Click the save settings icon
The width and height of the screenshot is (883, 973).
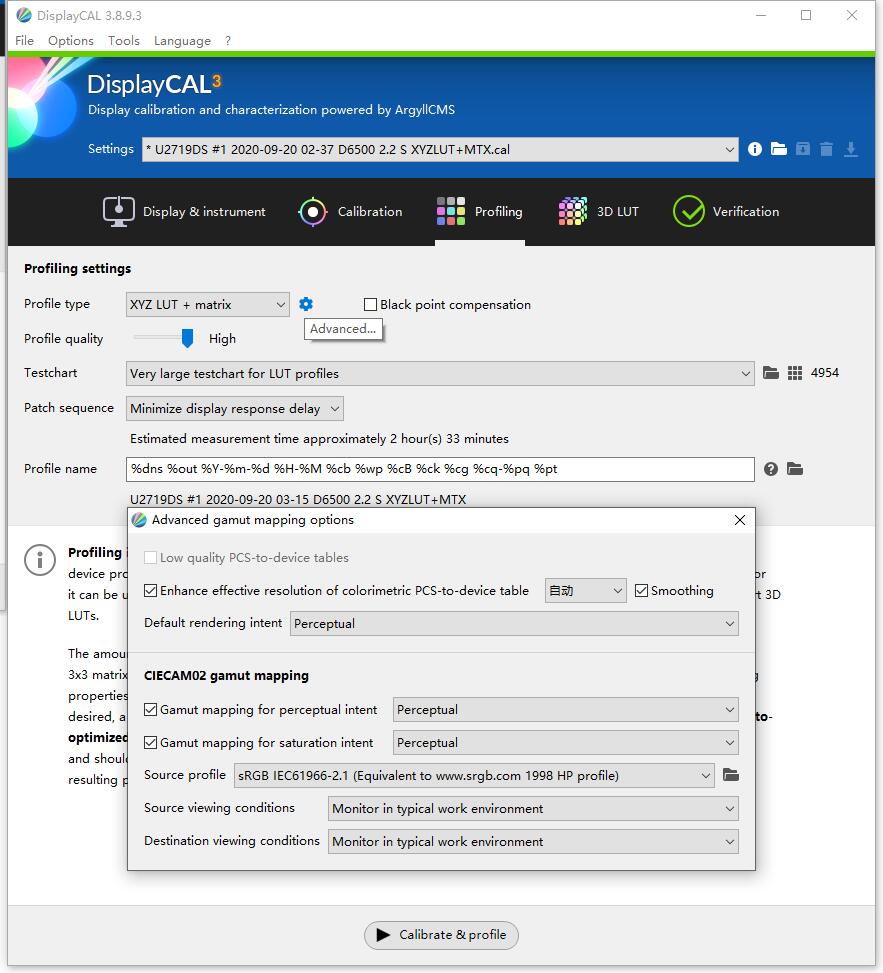(x=803, y=149)
